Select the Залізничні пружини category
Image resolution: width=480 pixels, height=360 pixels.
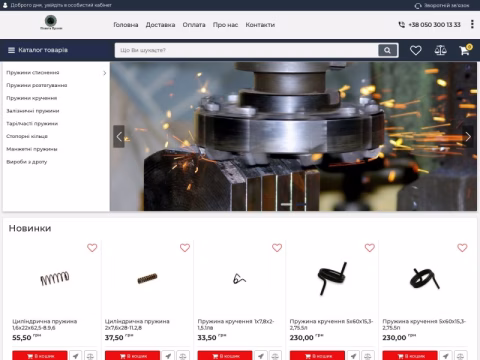[x=33, y=111]
